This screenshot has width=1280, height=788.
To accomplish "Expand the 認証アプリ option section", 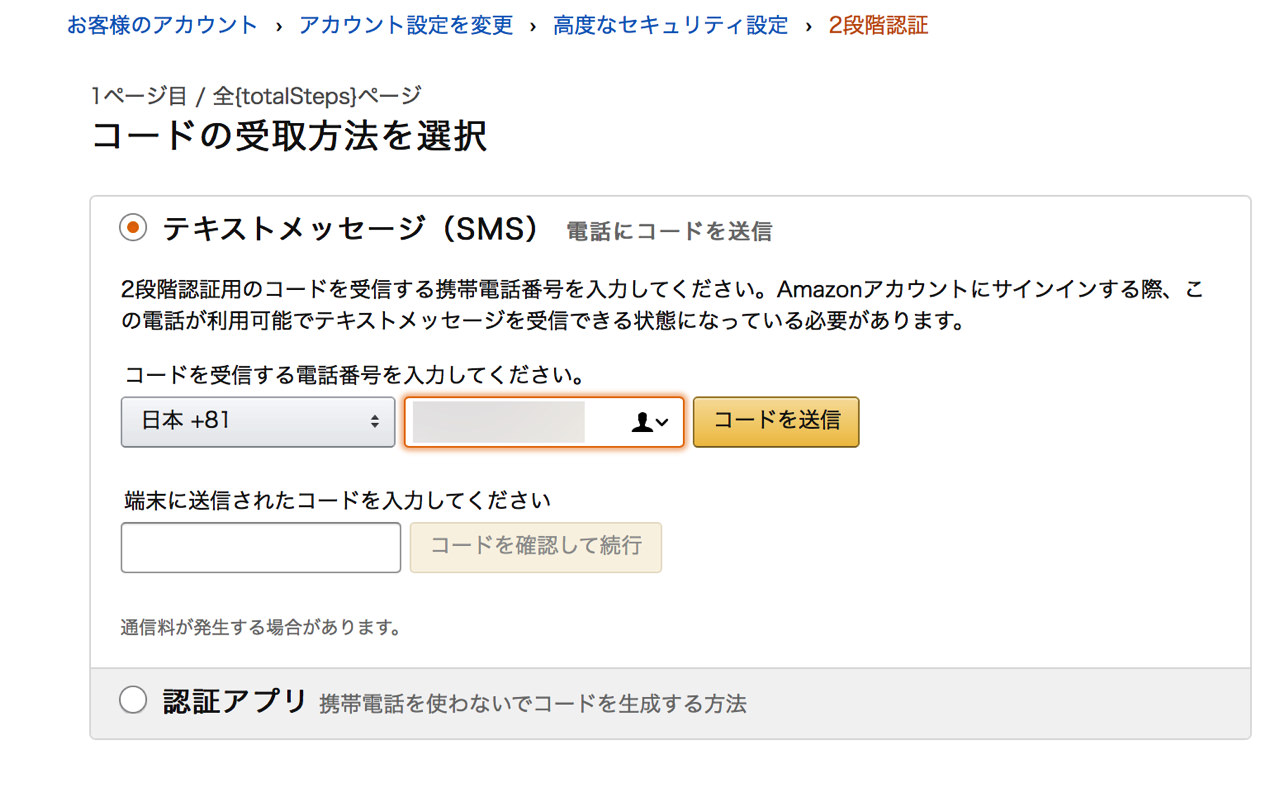I will click(670, 702).
